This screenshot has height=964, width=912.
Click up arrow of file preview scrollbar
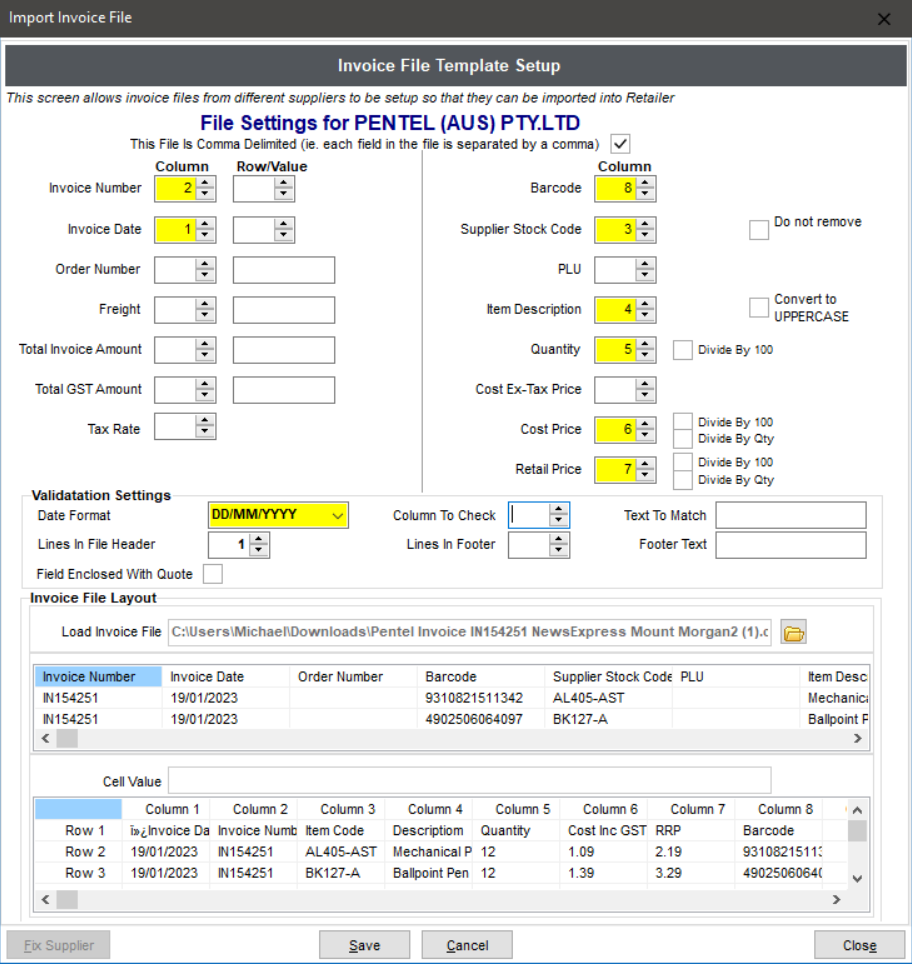[857, 810]
